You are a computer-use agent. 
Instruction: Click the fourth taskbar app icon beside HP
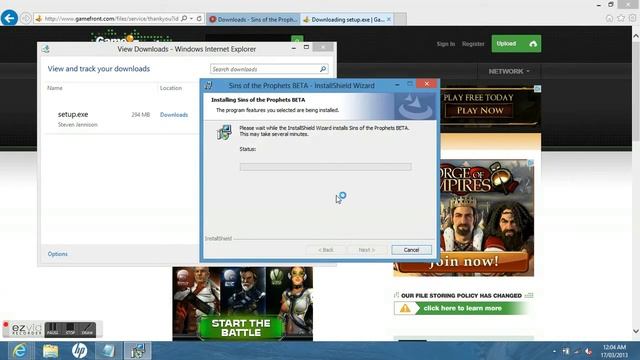(108, 351)
